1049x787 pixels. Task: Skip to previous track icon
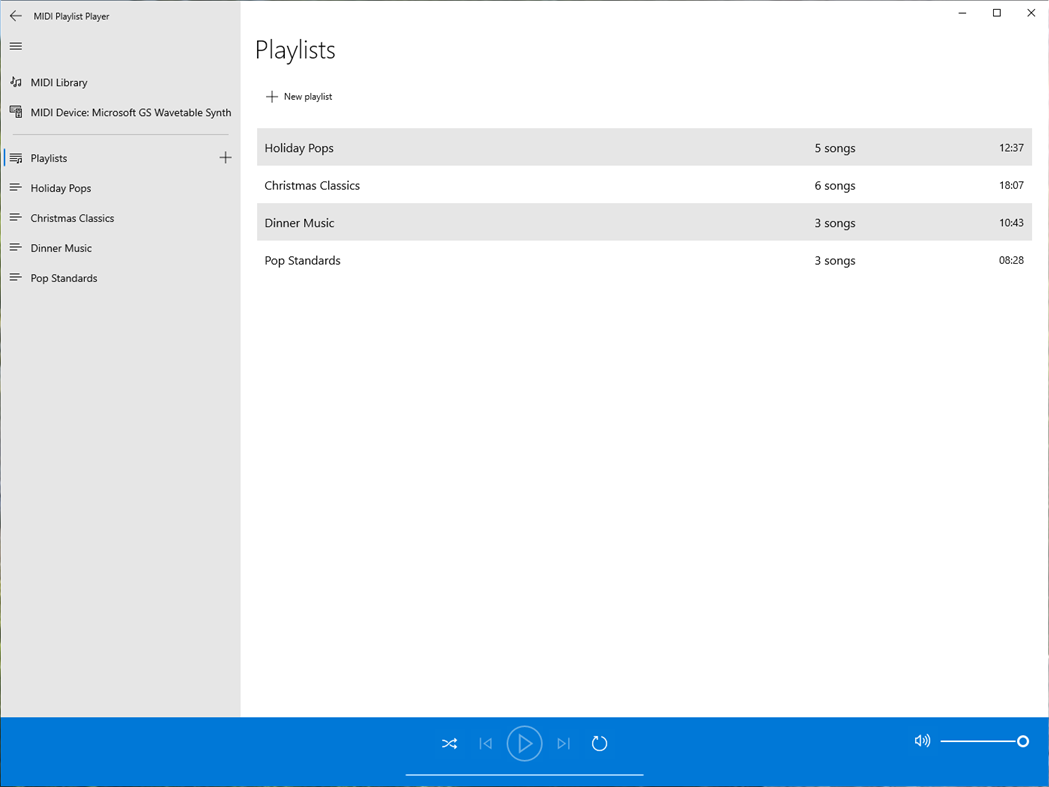pyautogui.click(x=486, y=743)
